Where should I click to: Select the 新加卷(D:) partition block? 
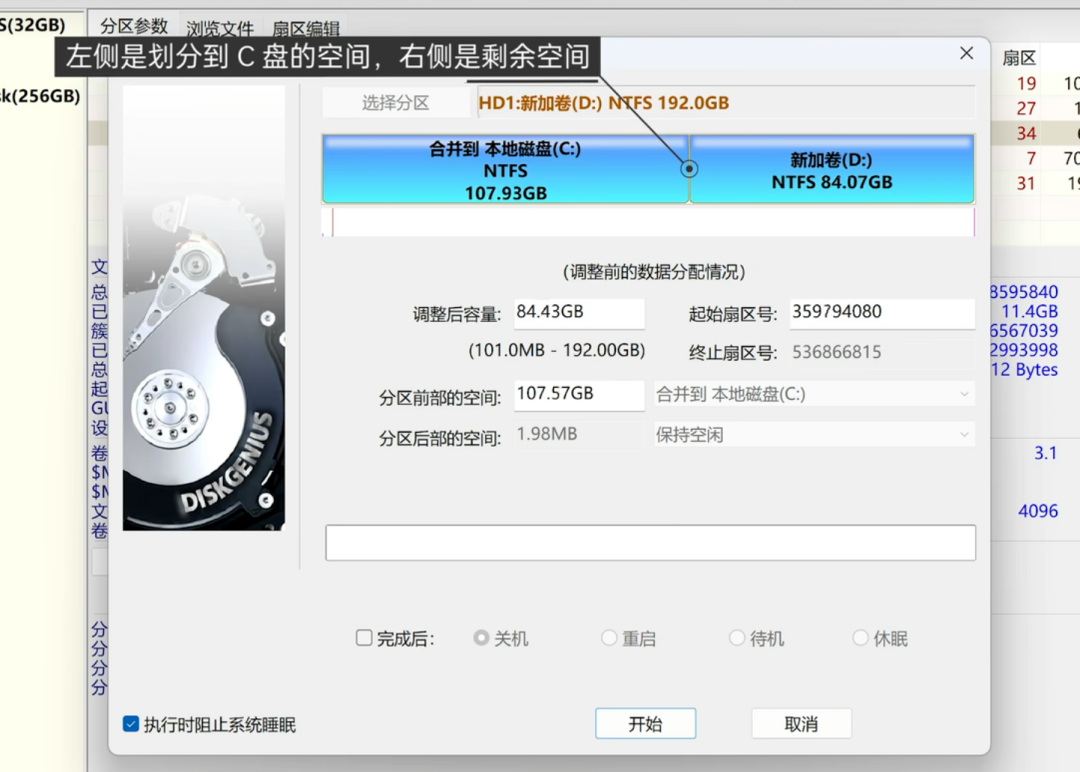pos(831,171)
